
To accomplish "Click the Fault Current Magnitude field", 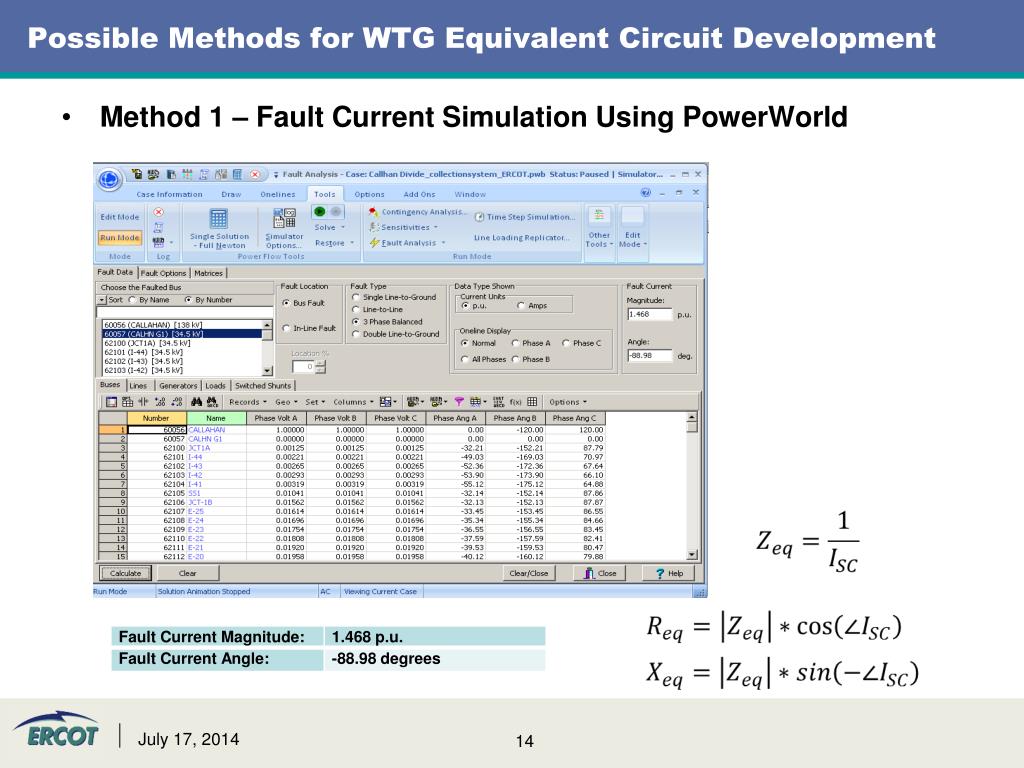I will (649, 314).
